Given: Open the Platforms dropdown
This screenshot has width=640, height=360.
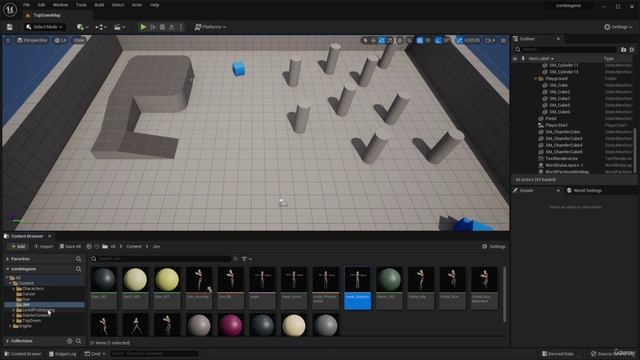Looking at the screenshot, I should coord(210,27).
